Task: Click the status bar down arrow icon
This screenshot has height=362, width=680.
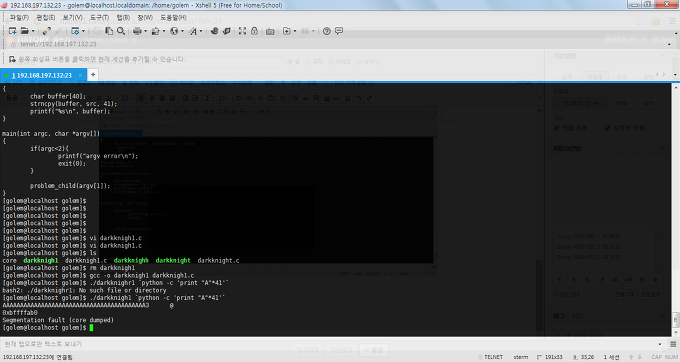Action: point(640,357)
